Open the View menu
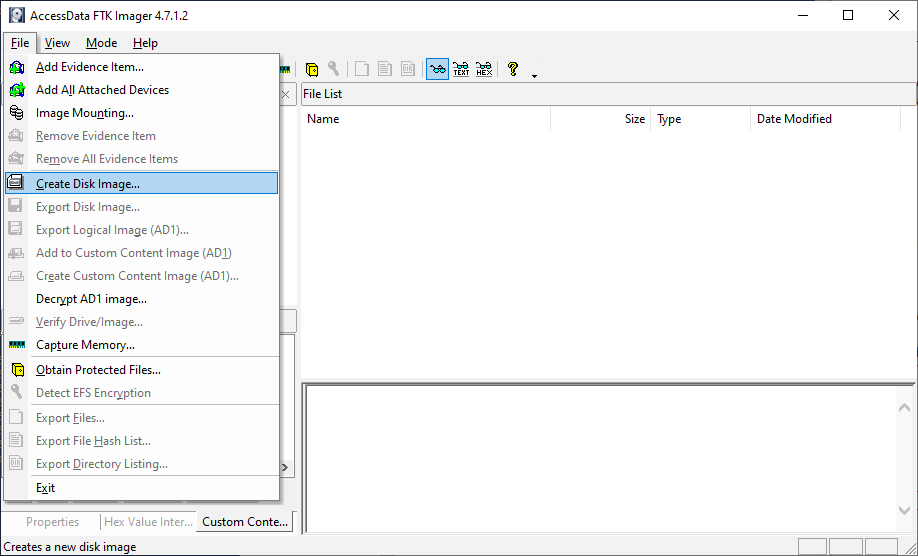 pos(57,43)
